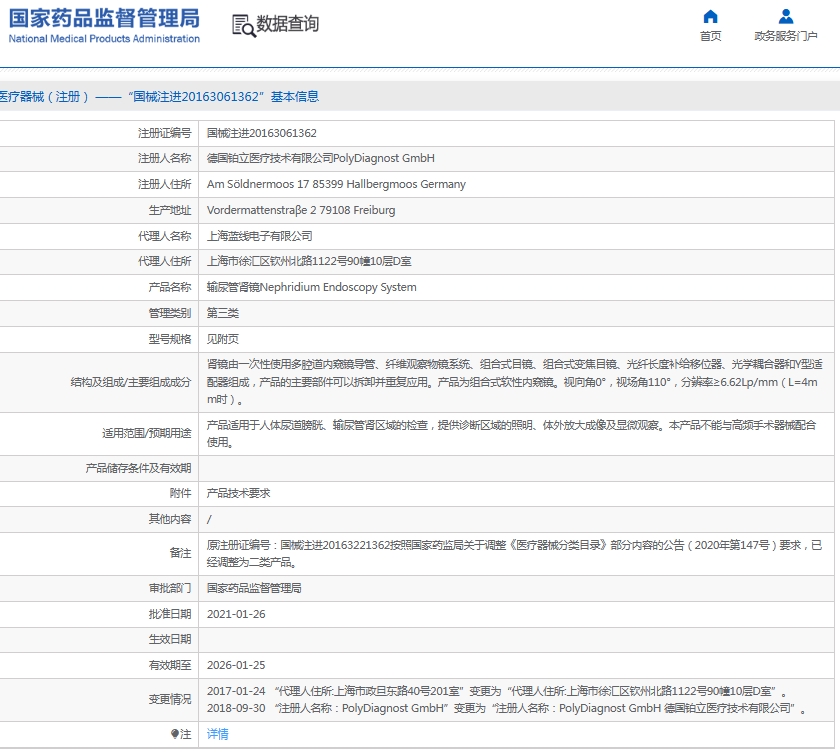Image resolution: width=840 pixels, height=754 pixels.
Task: Click approval date 2021-01-26
Action: click(236, 614)
